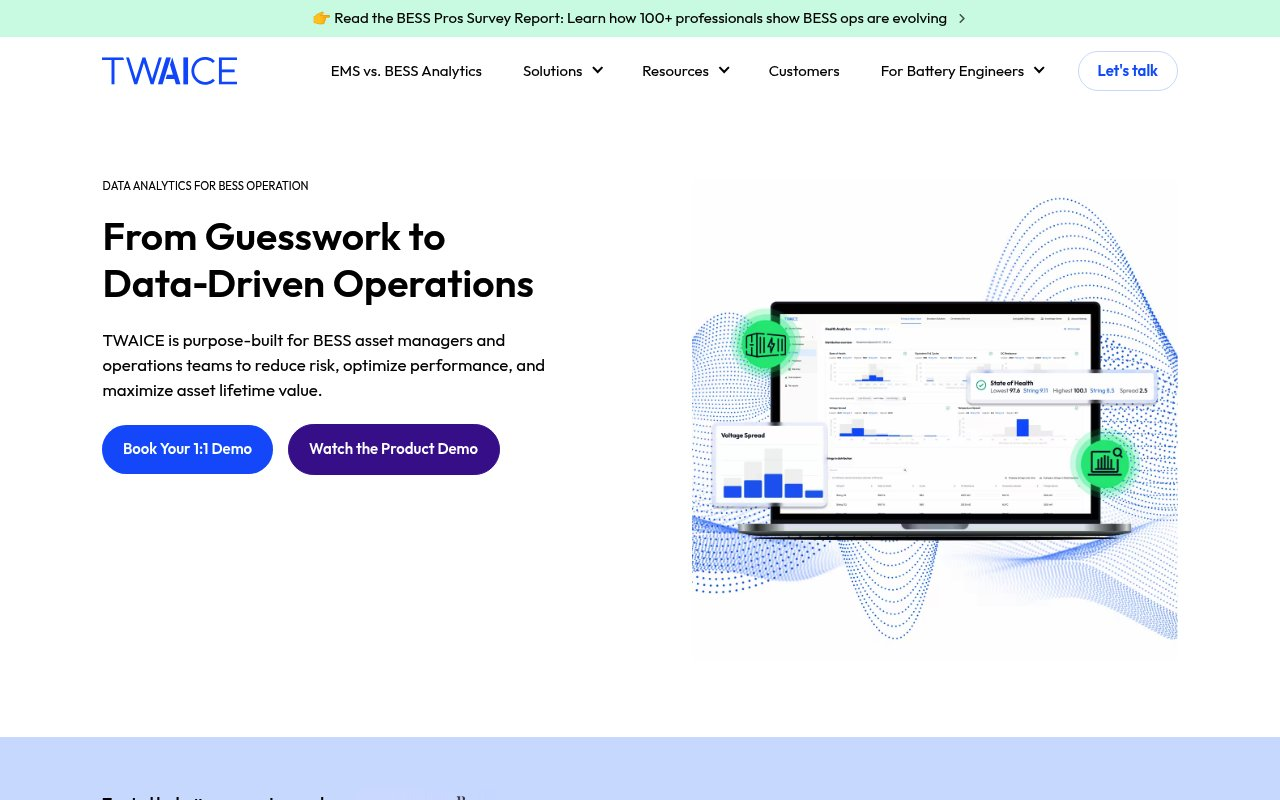Click the DATA ANALYTICS FOR BESS OPERATION label
The image size is (1280, 800).
[205, 186]
